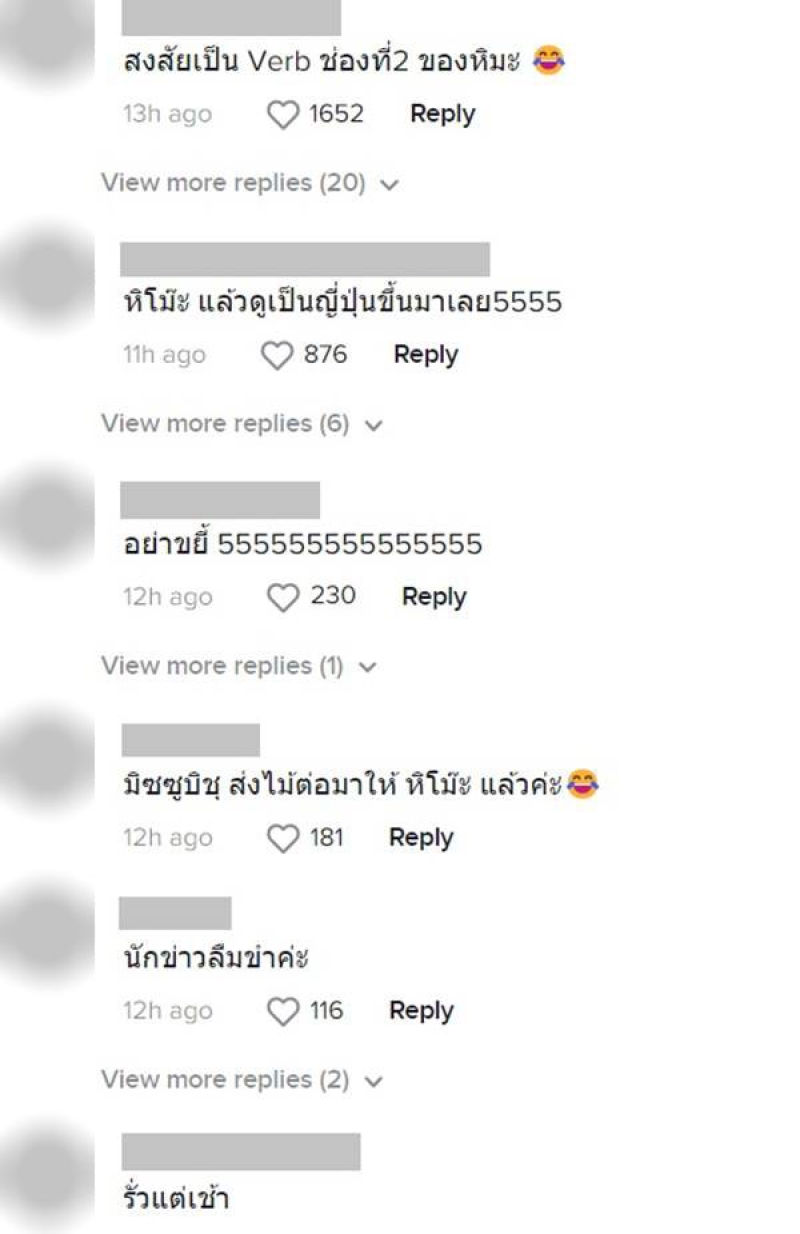This screenshot has width=800, height=1234.
Task: Like the comment with 1652 likes
Action: (x=284, y=115)
